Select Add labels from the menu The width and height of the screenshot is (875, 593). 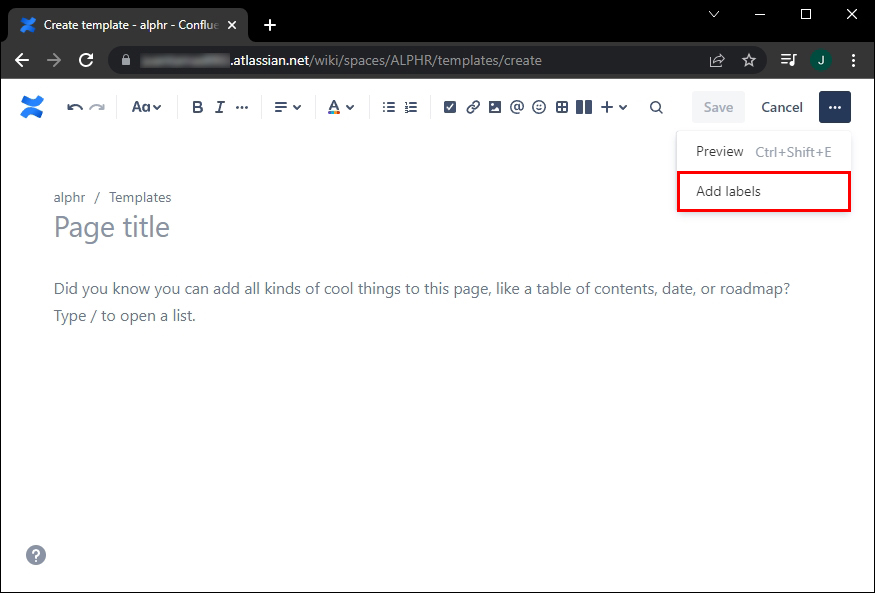tap(727, 191)
